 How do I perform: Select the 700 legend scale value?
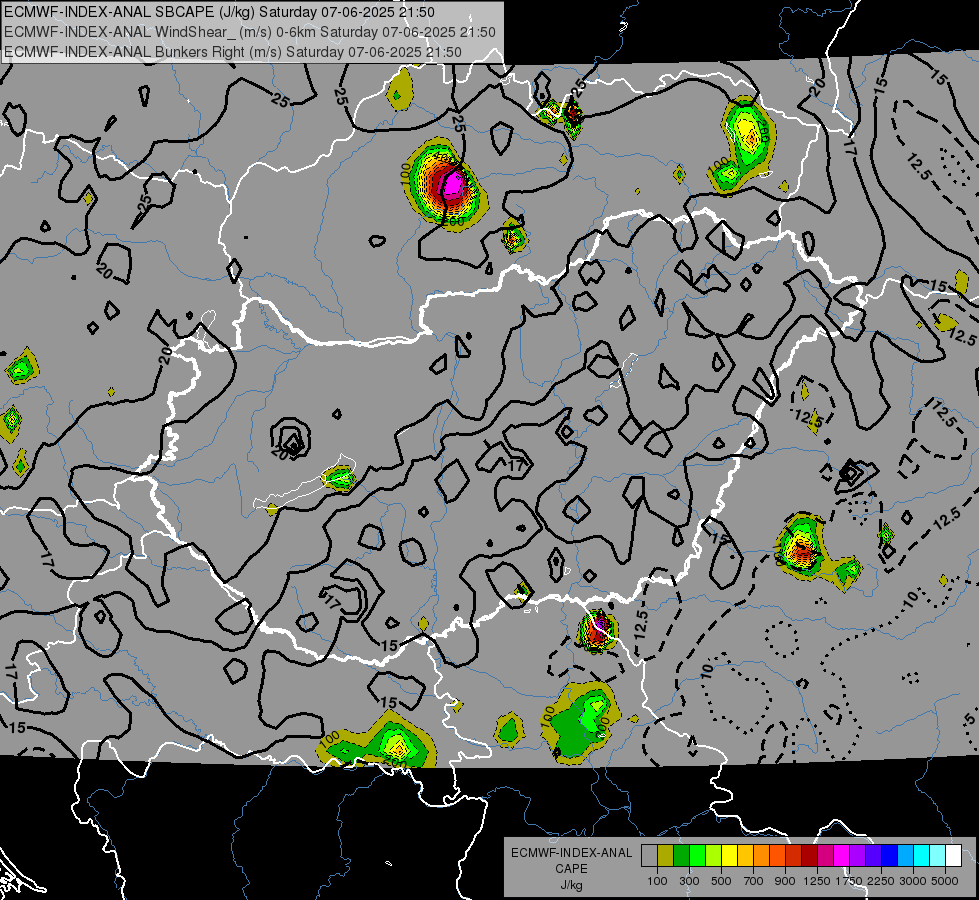(754, 881)
